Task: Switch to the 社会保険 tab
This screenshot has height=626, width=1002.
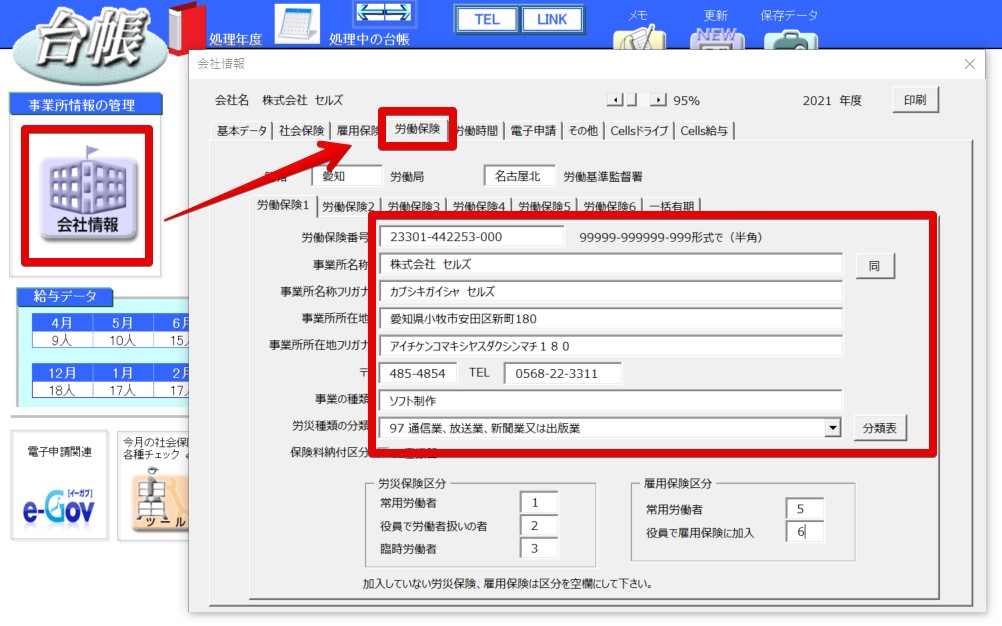Action: point(302,131)
